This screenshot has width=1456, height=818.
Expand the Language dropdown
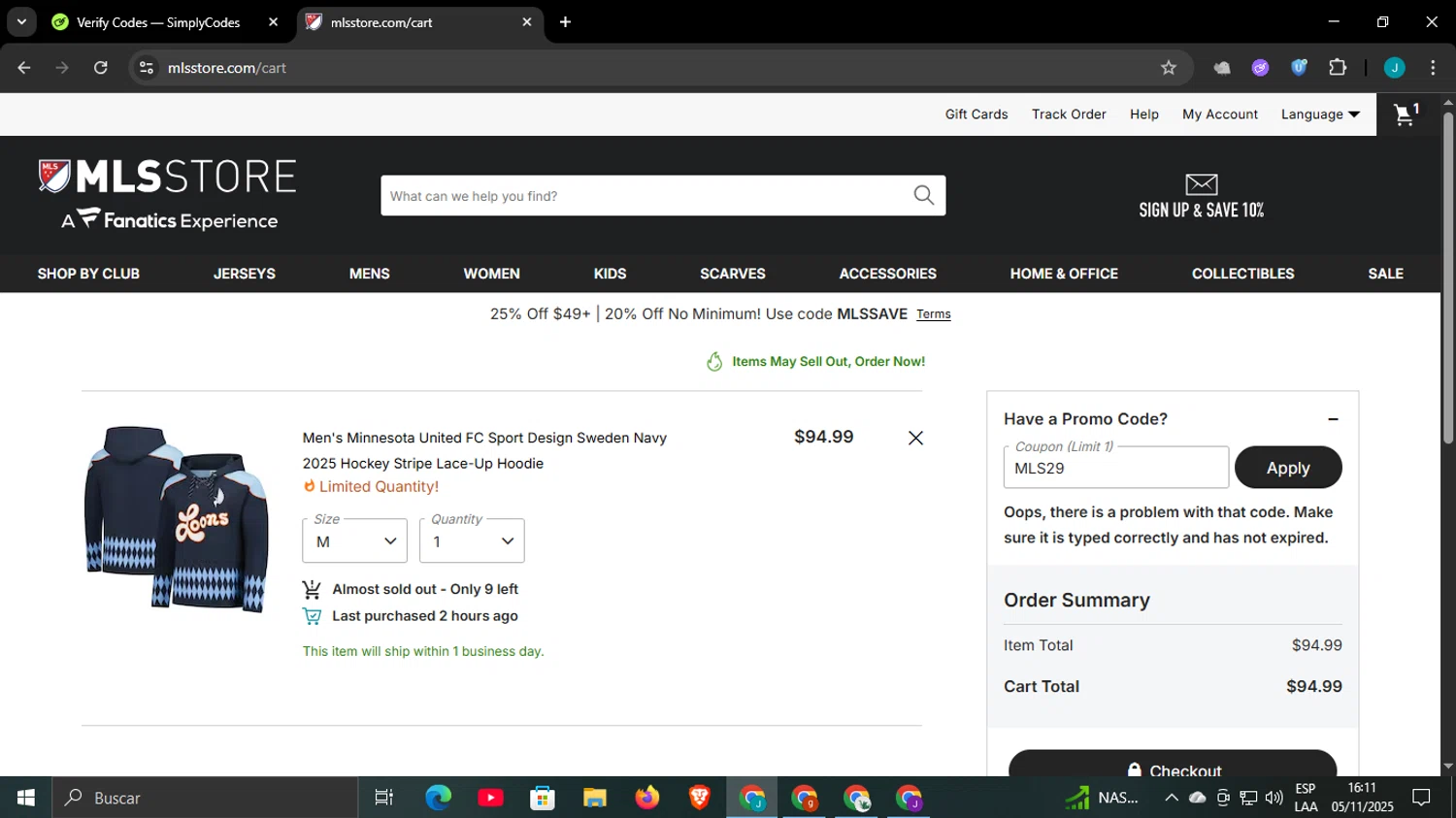(1320, 115)
